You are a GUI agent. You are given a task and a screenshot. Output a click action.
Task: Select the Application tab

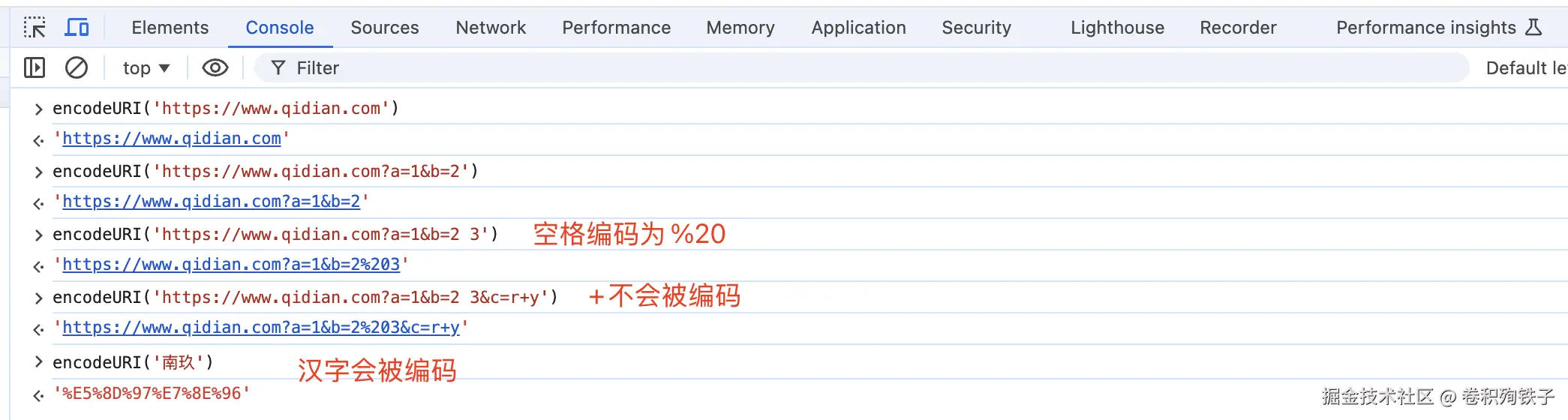click(x=858, y=28)
